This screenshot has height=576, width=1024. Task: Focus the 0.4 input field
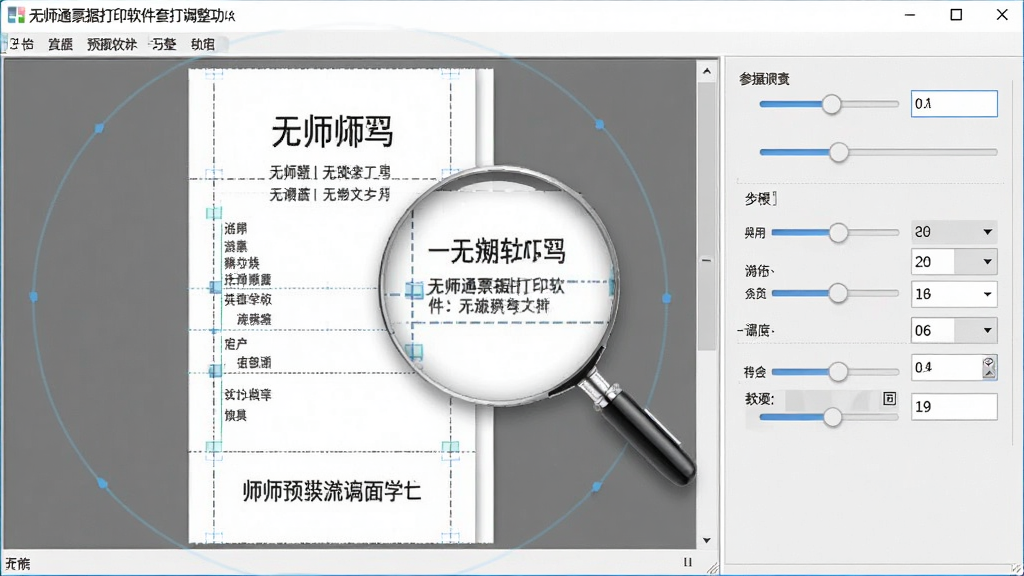click(946, 368)
